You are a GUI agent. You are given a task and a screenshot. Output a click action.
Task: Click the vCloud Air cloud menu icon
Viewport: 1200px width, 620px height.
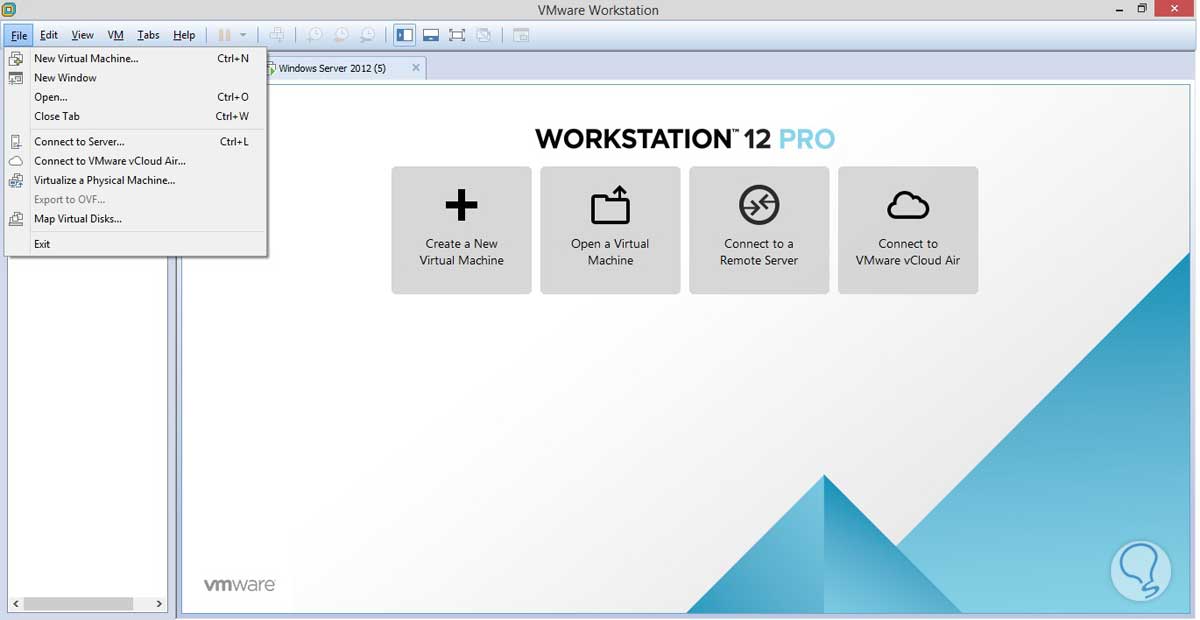coord(16,161)
